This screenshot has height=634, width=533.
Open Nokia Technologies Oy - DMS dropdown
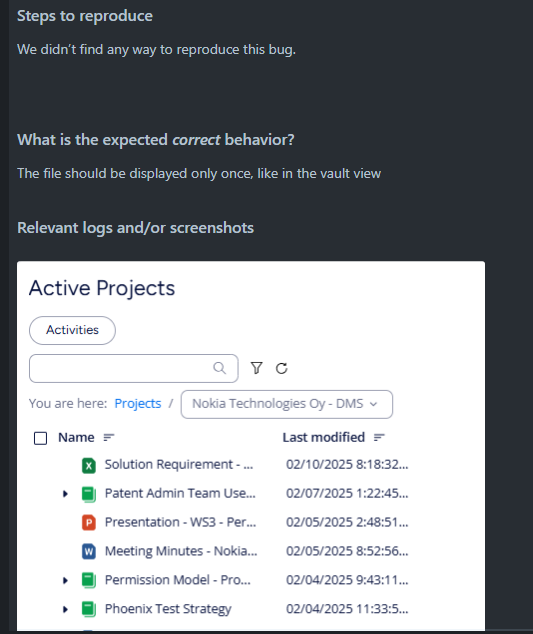287,404
